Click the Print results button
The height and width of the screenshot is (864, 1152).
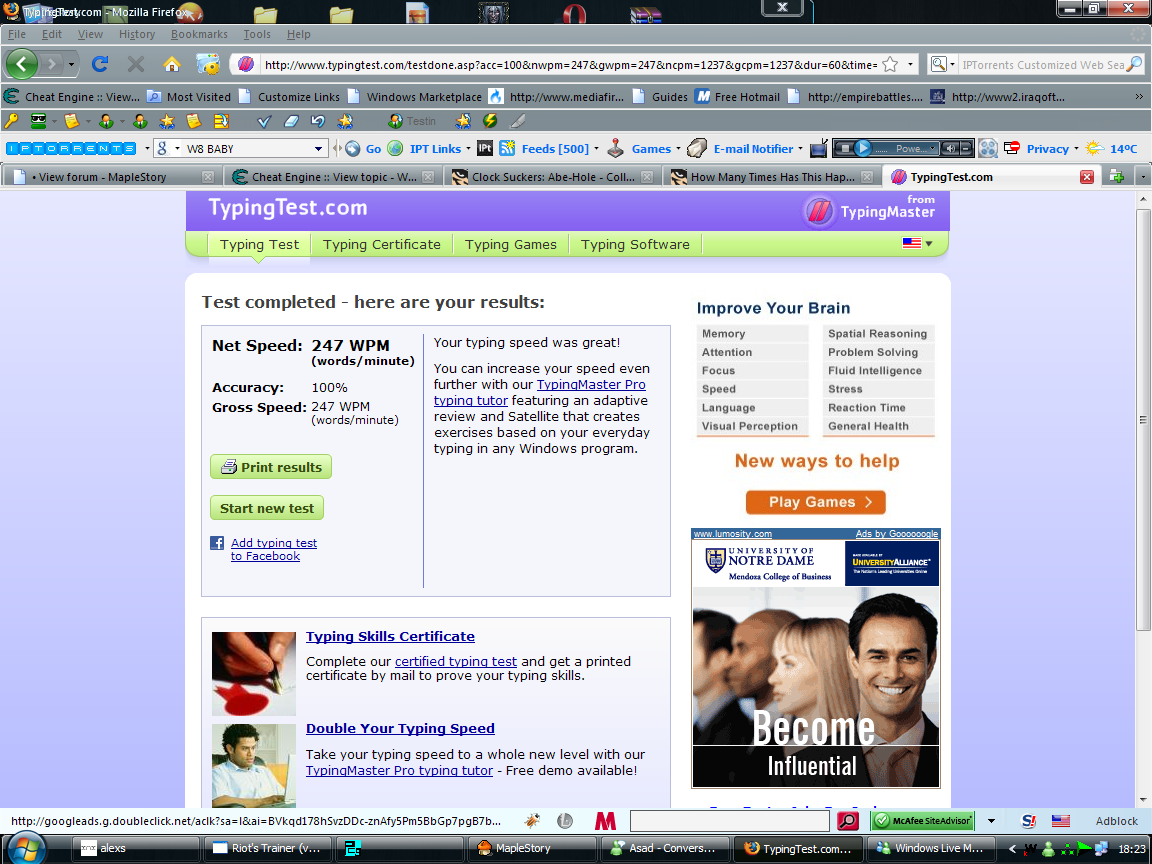pyautogui.click(x=271, y=467)
